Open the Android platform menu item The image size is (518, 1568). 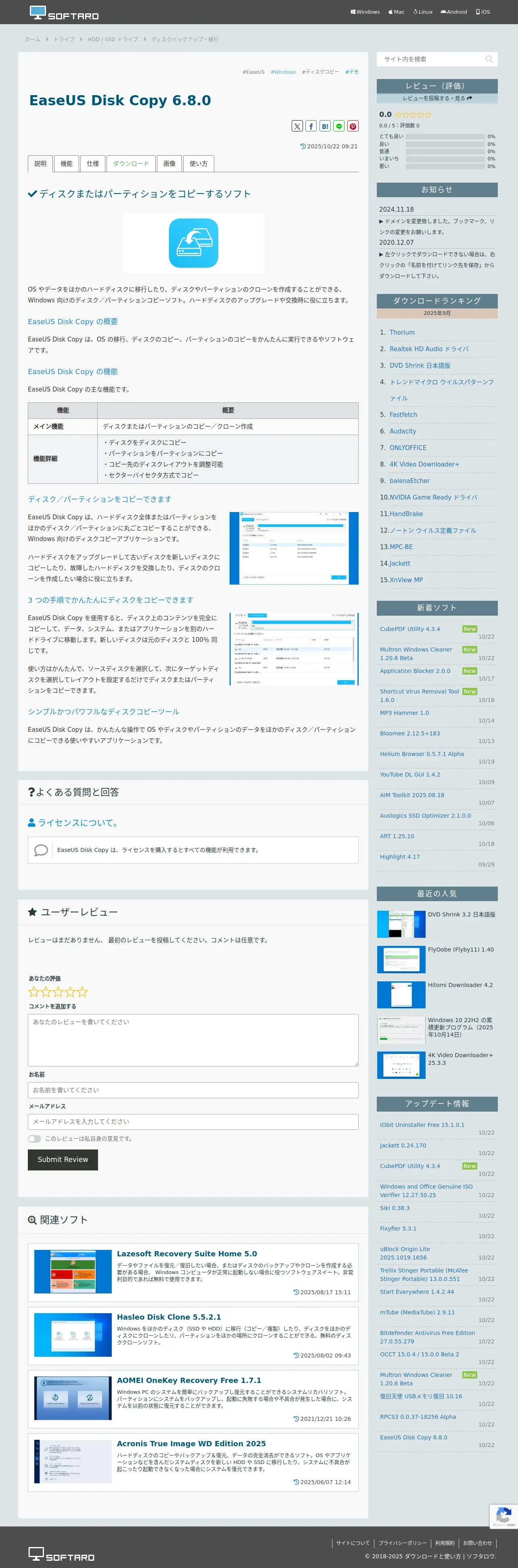pos(454,12)
